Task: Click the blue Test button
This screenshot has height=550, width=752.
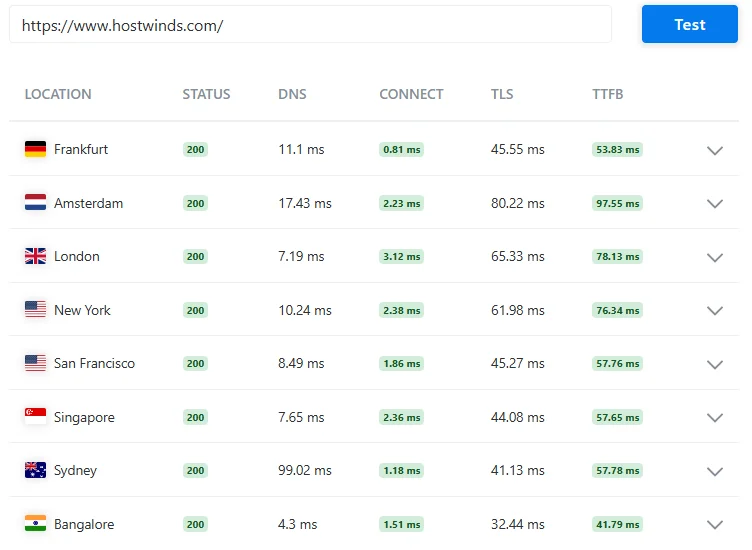Action: click(x=690, y=24)
